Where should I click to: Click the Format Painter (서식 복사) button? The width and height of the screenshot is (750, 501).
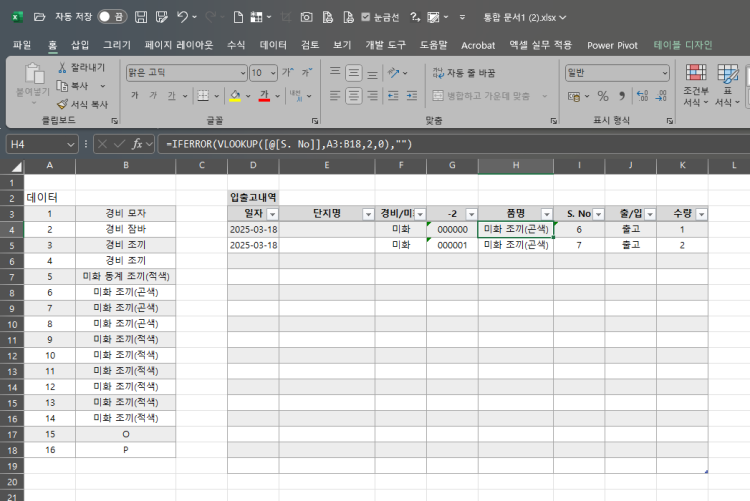[x=81, y=103]
